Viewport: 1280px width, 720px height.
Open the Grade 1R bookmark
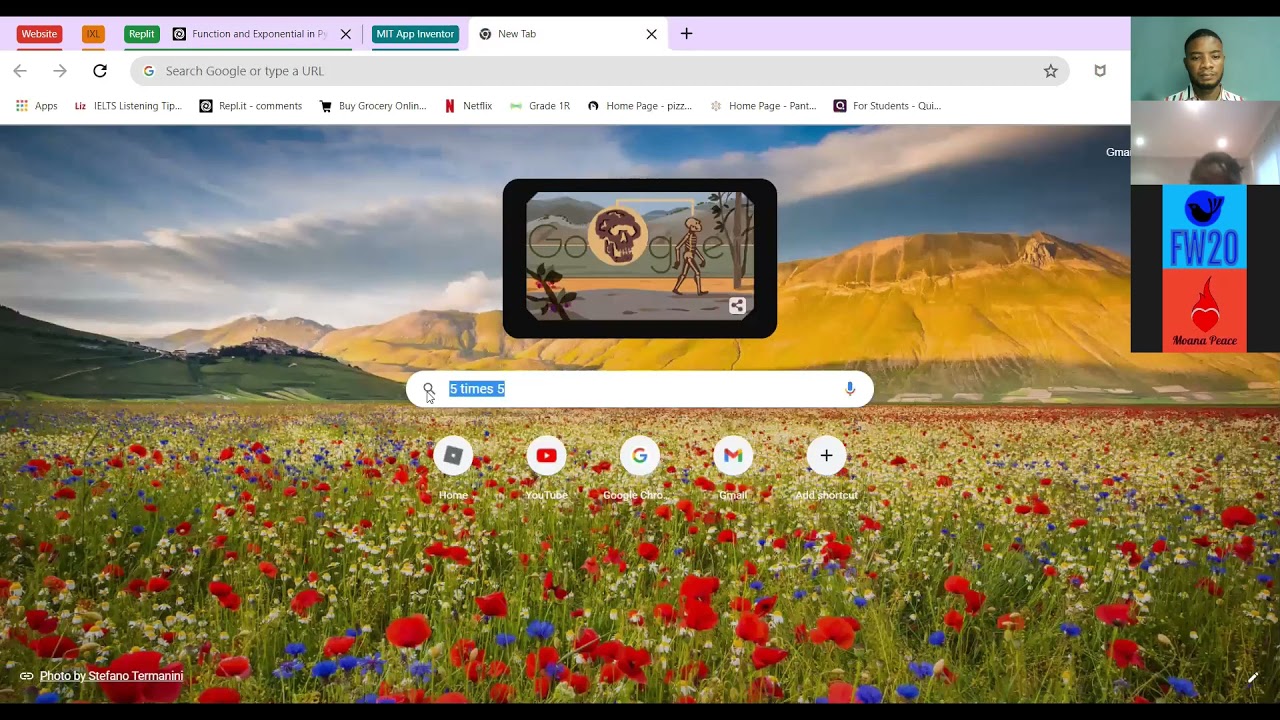(x=539, y=106)
